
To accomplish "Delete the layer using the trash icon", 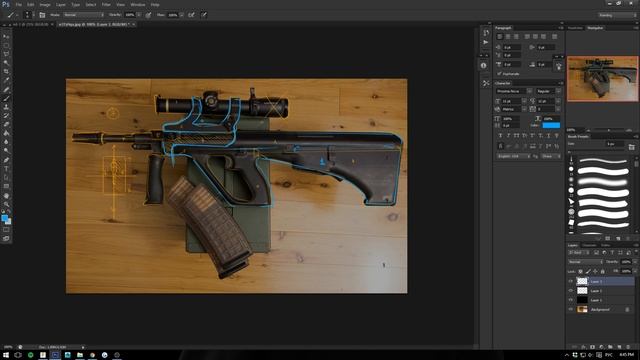I will (629, 347).
